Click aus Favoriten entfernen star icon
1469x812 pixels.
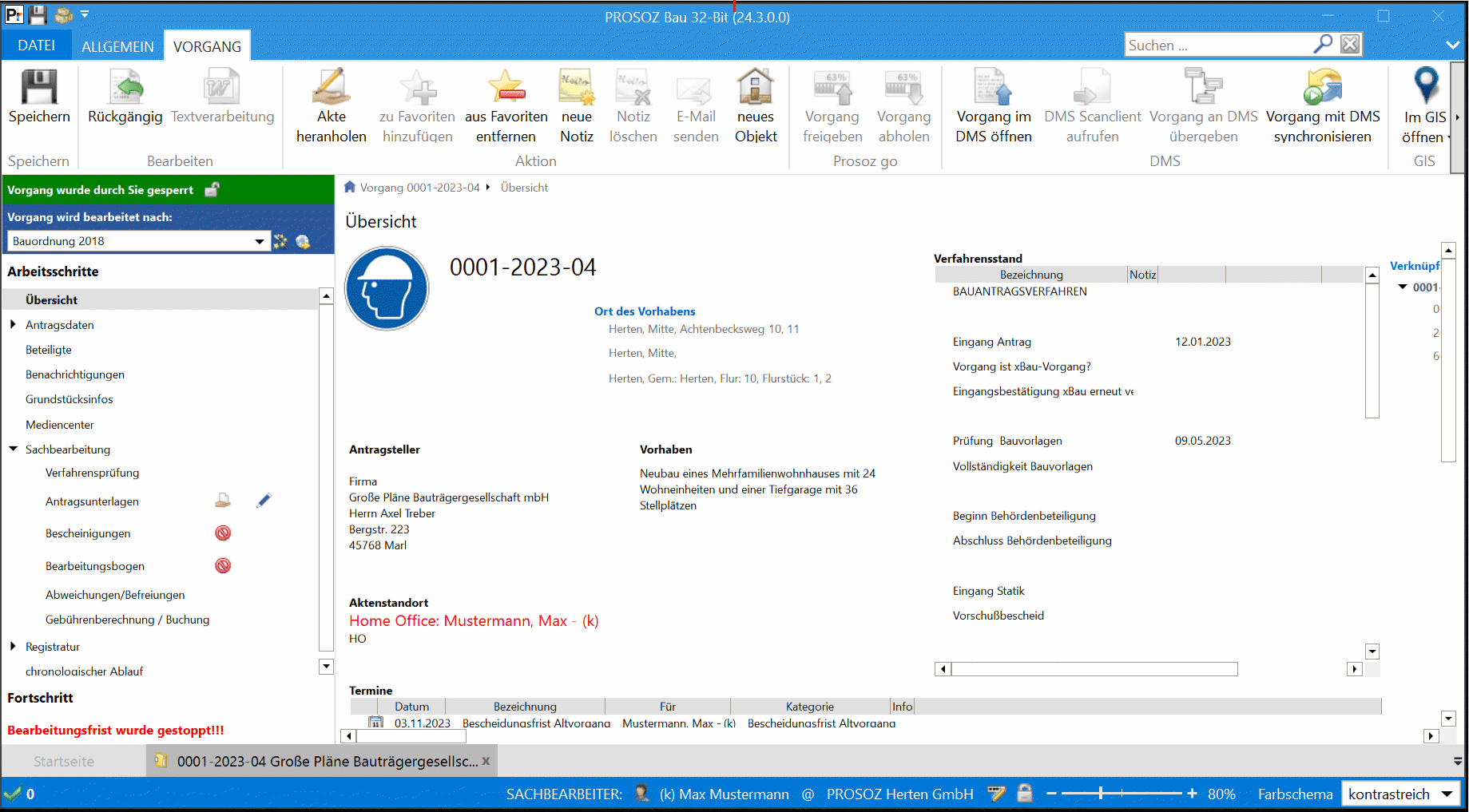(x=506, y=87)
